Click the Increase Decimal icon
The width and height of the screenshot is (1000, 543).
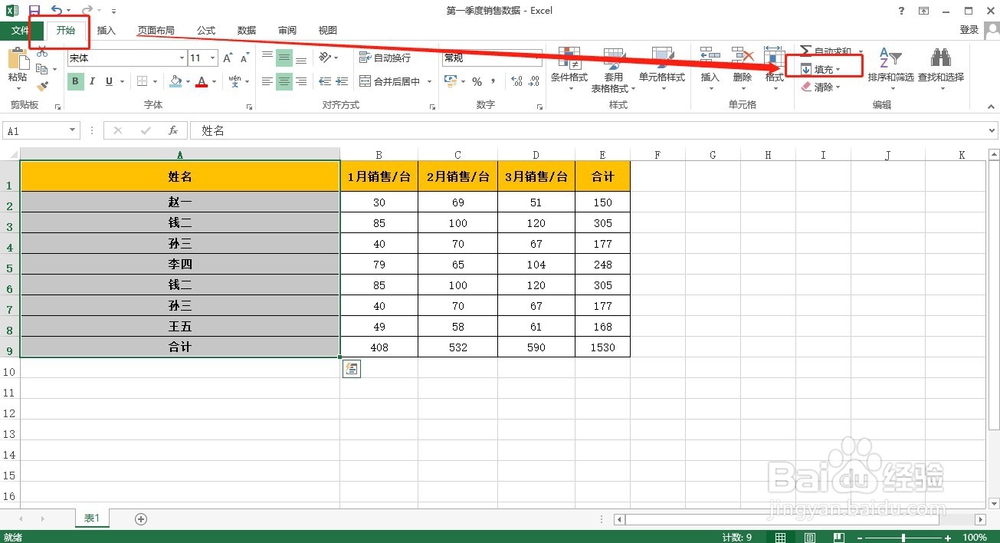click(x=517, y=81)
